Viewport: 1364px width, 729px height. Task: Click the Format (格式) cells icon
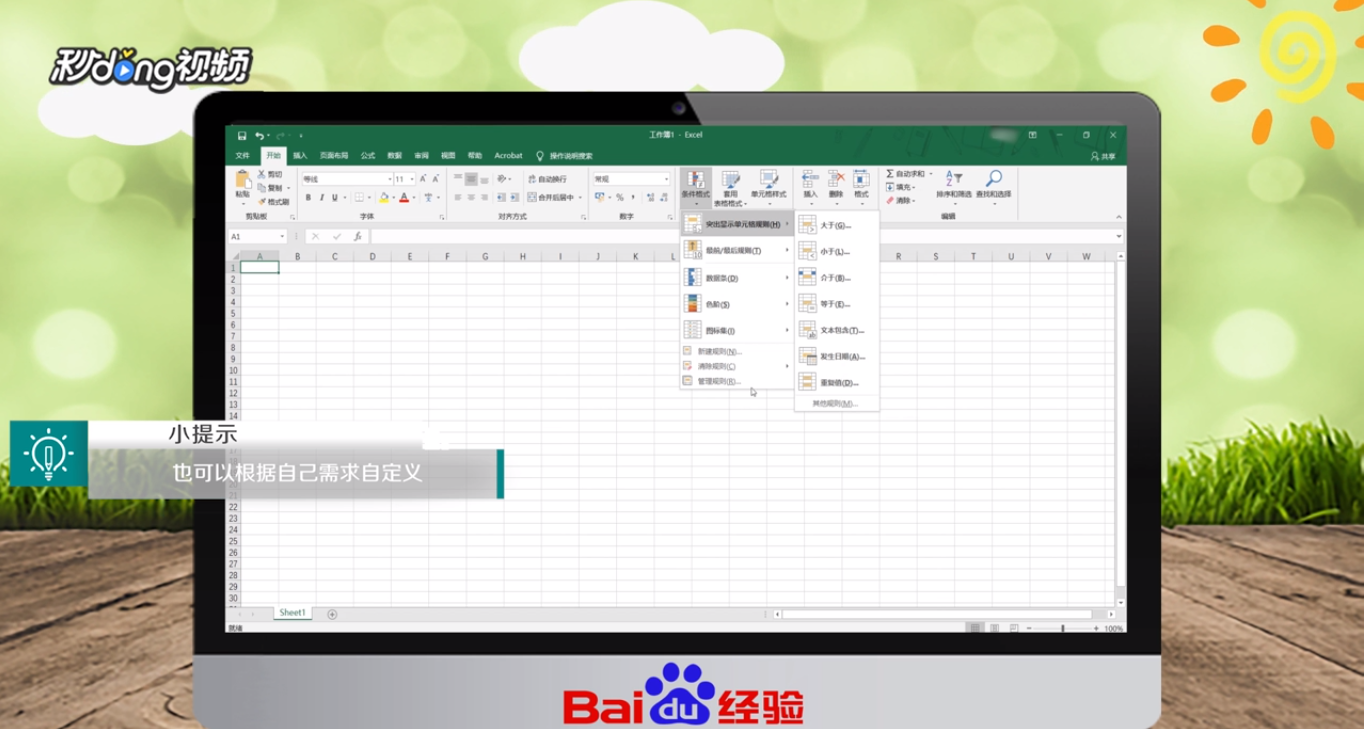[x=861, y=180]
